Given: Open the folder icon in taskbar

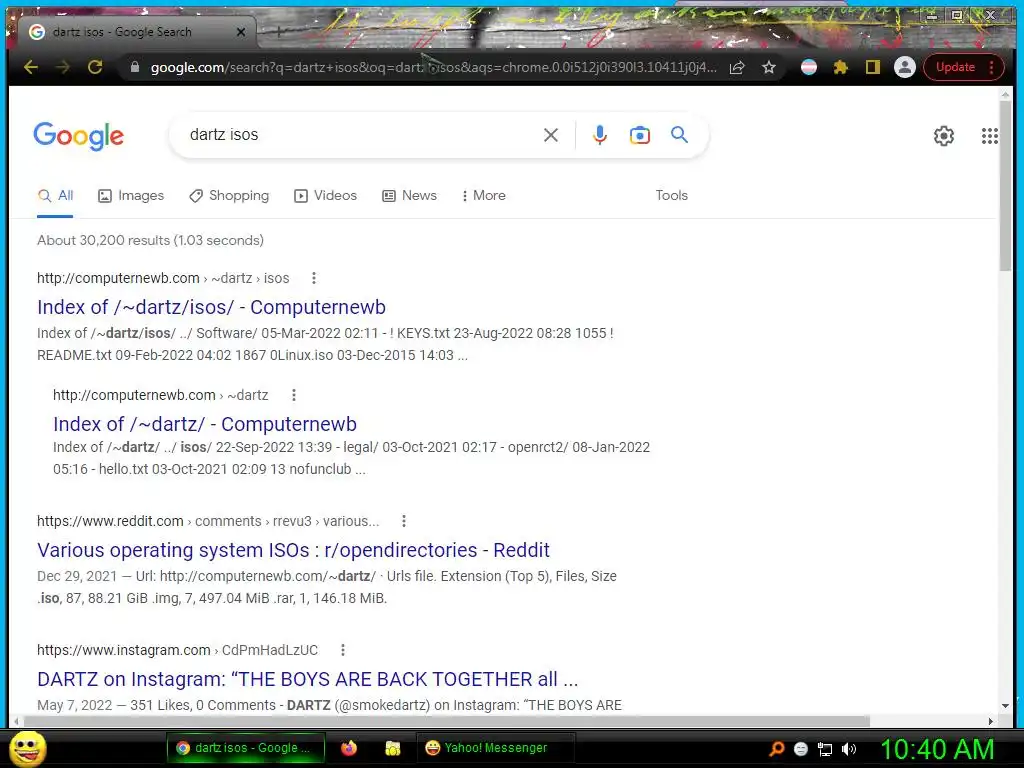Looking at the screenshot, I should point(392,748).
